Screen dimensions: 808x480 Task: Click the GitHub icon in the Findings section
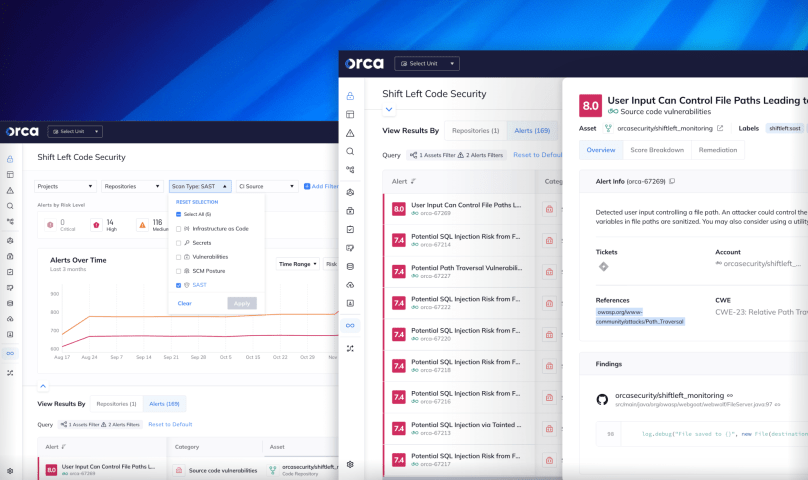tap(602, 400)
